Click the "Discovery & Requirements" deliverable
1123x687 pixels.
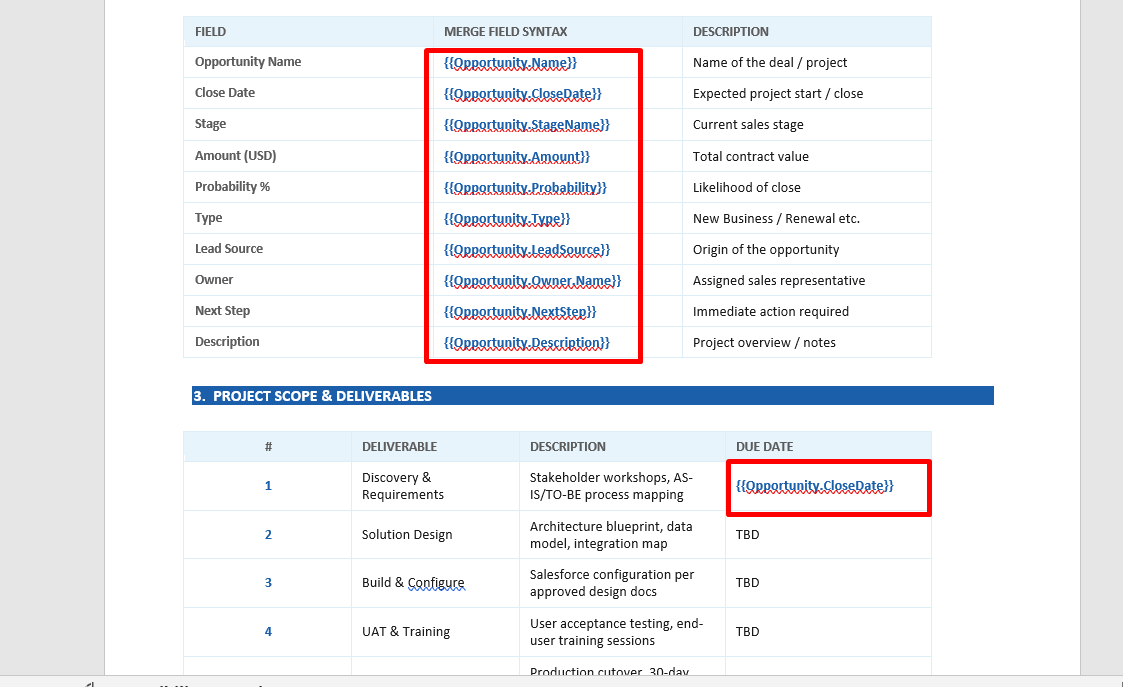tap(403, 486)
